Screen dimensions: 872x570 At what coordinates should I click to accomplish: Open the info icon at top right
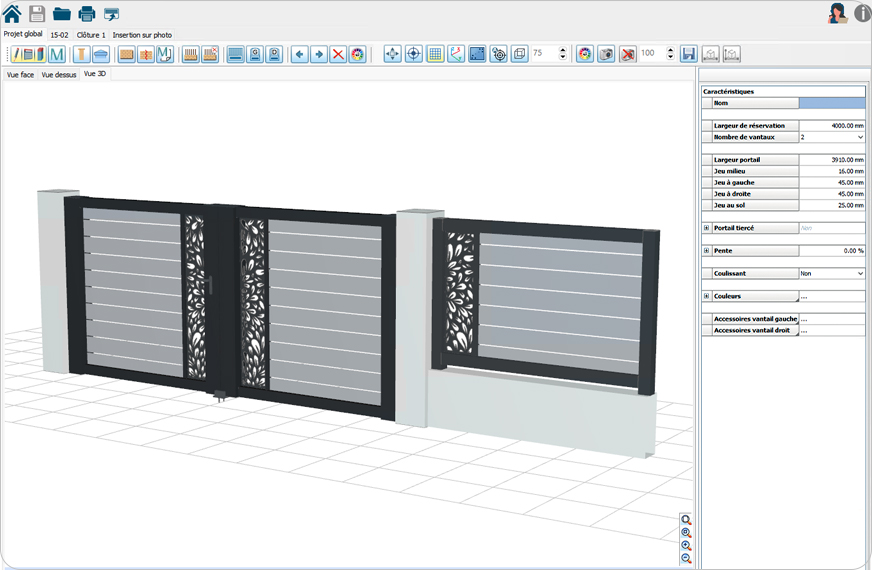pyautogui.click(x=862, y=13)
